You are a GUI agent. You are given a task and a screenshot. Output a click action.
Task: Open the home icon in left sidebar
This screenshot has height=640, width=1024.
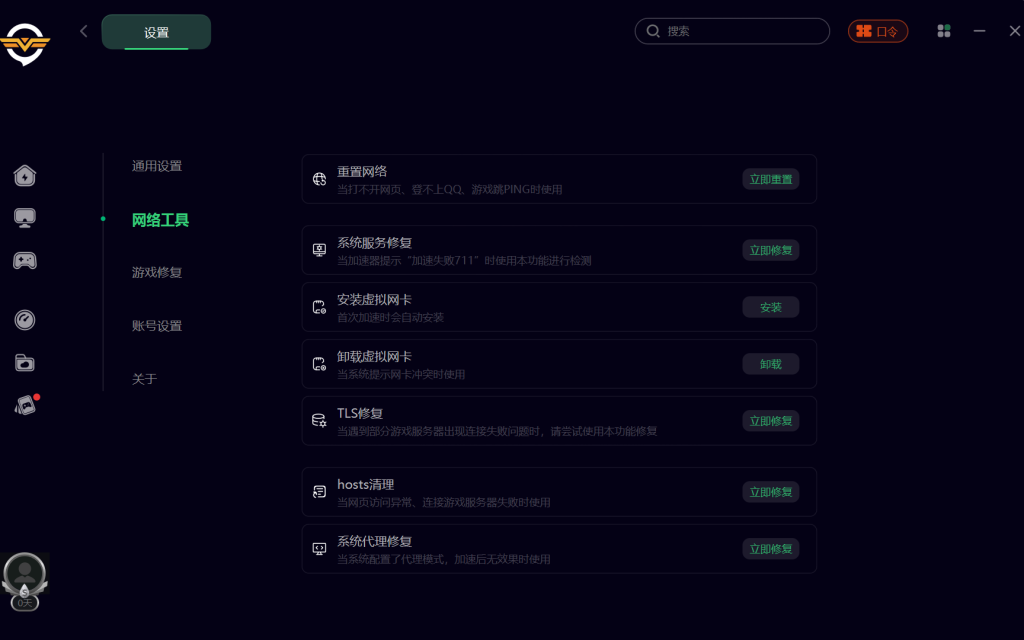point(25,176)
